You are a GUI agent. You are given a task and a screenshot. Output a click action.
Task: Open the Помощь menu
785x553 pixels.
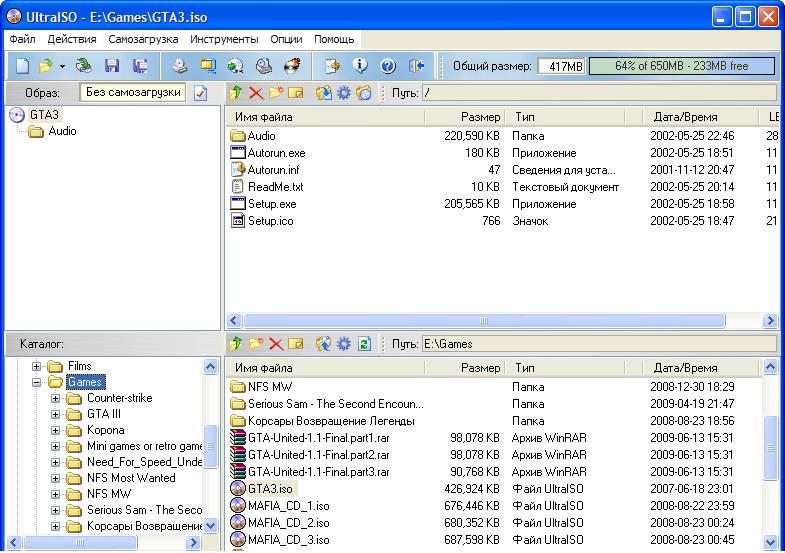click(x=334, y=39)
